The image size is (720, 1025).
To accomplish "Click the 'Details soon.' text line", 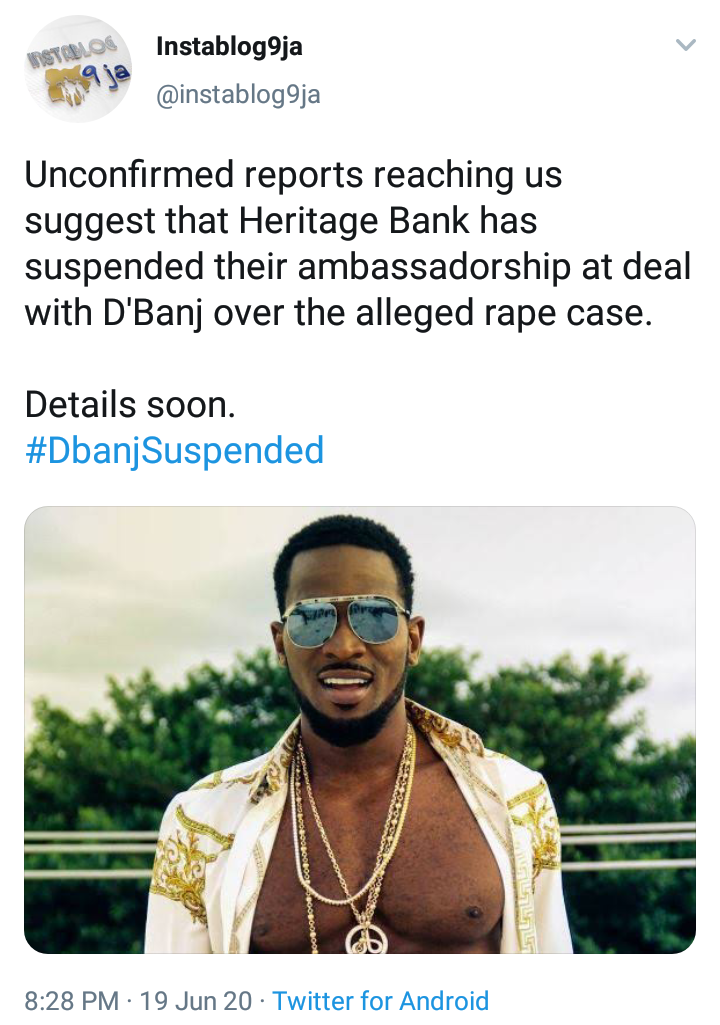I will (131, 405).
